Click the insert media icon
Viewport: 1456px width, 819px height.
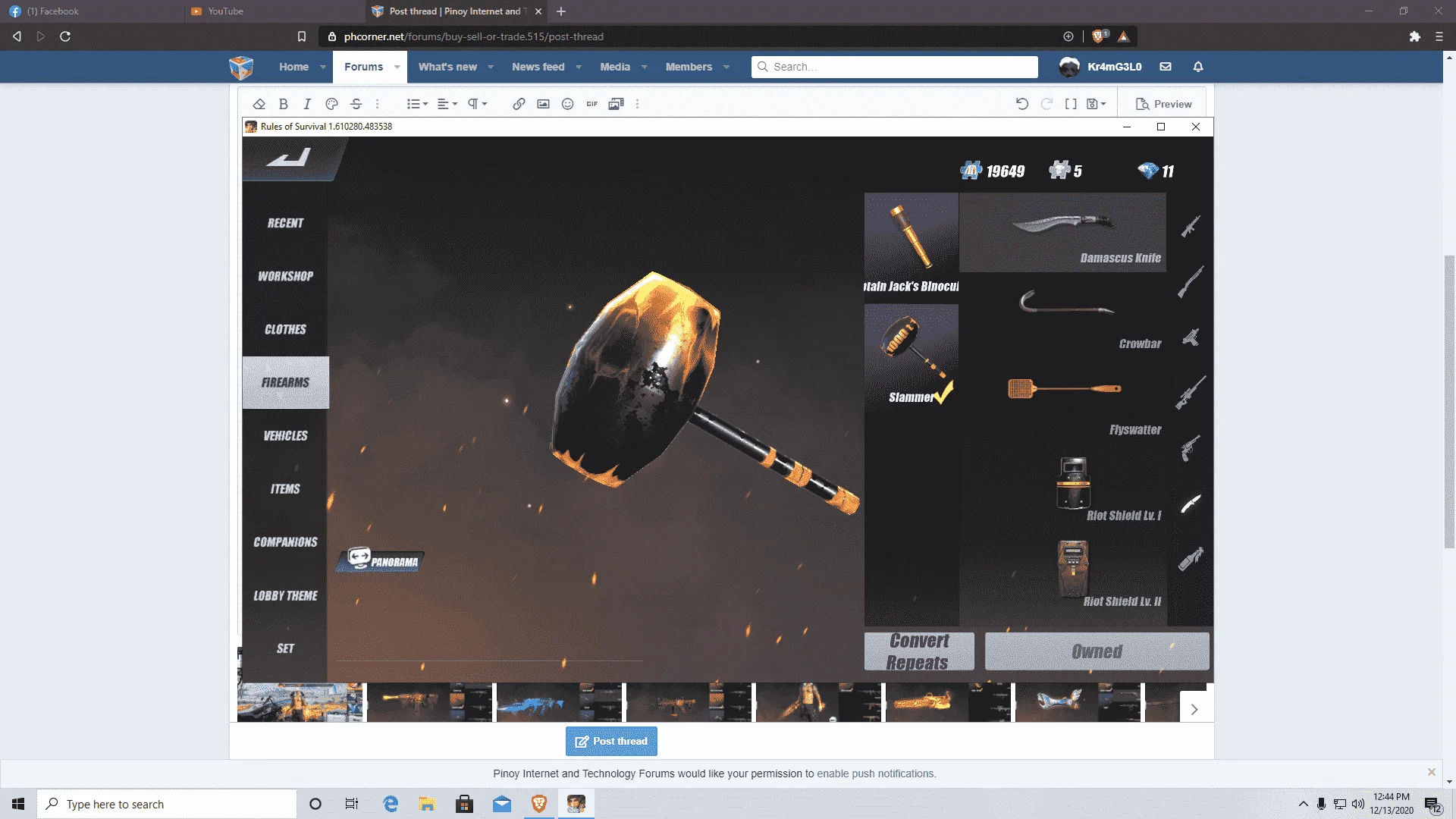point(616,104)
